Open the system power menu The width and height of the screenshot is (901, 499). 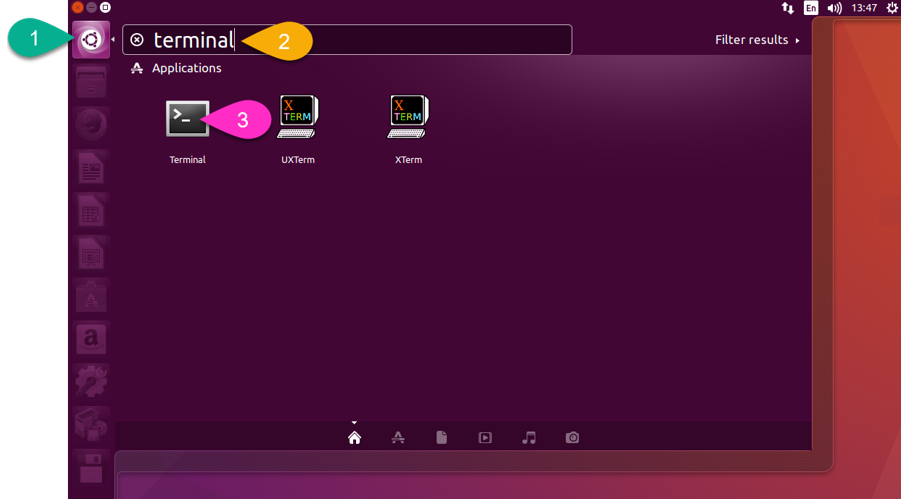coord(892,8)
